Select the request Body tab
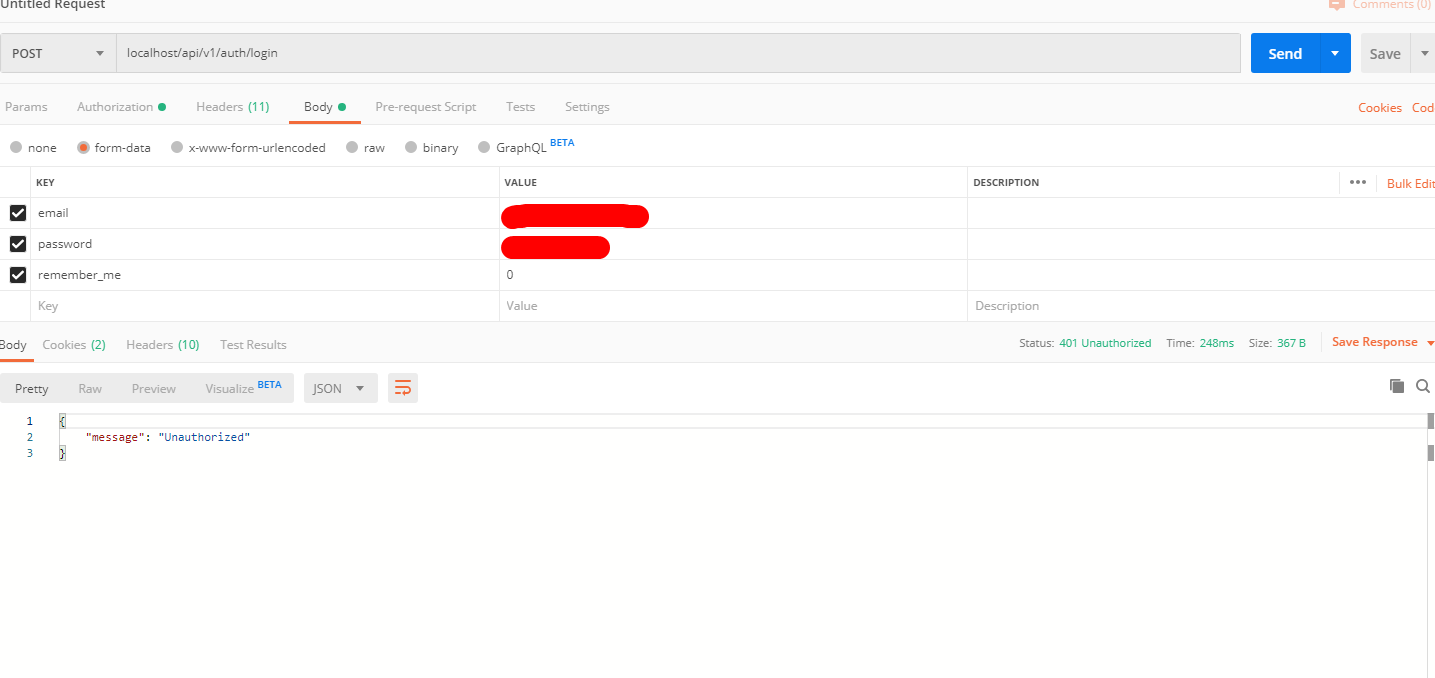This screenshot has height=678, width=1435. [324, 107]
